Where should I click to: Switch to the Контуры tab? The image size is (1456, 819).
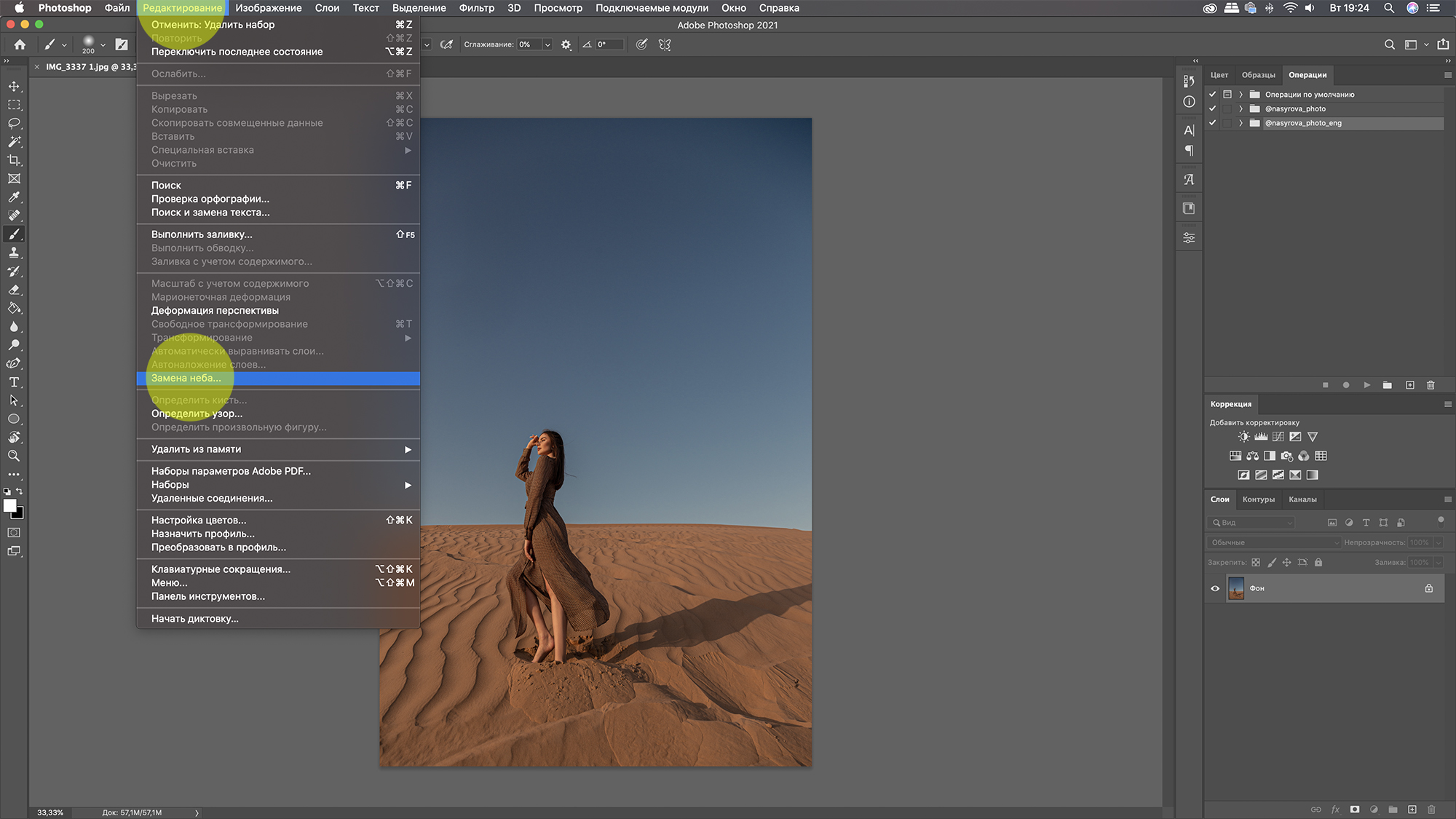click(1258, 499)
